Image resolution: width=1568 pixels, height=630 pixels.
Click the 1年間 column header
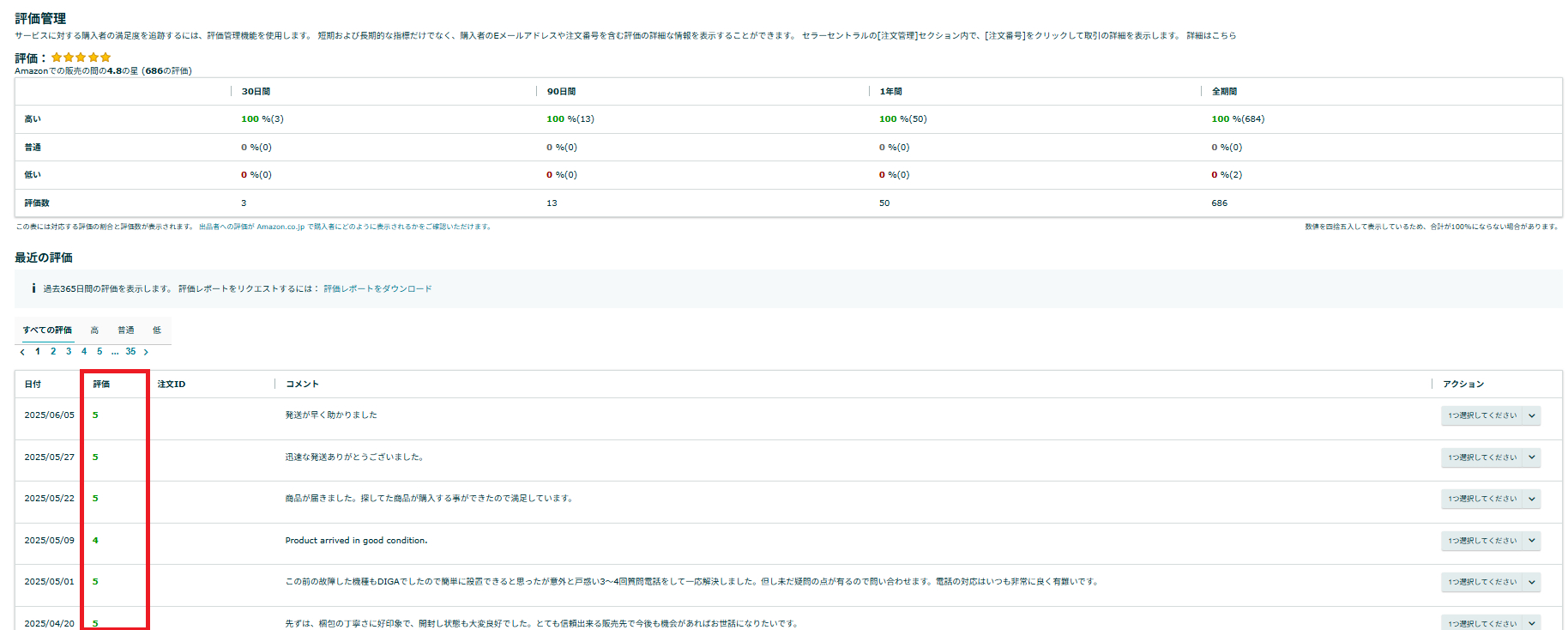[890, 92]
